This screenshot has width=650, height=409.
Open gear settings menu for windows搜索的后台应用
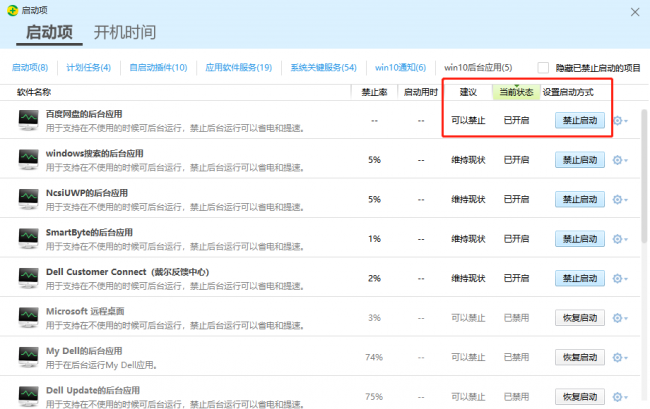(x=620, y=160)
